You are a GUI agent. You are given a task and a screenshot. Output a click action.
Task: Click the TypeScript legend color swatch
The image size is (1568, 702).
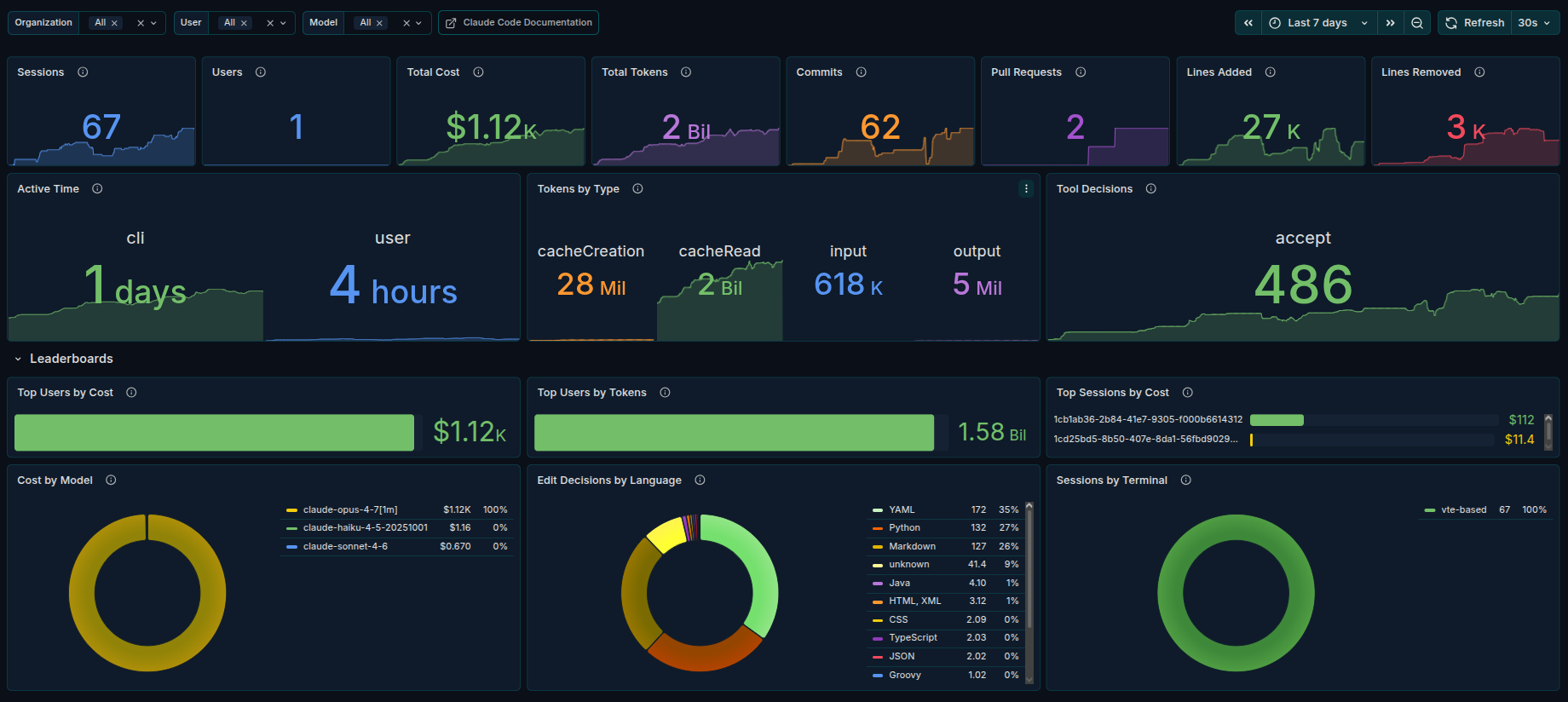pos(878,638)
